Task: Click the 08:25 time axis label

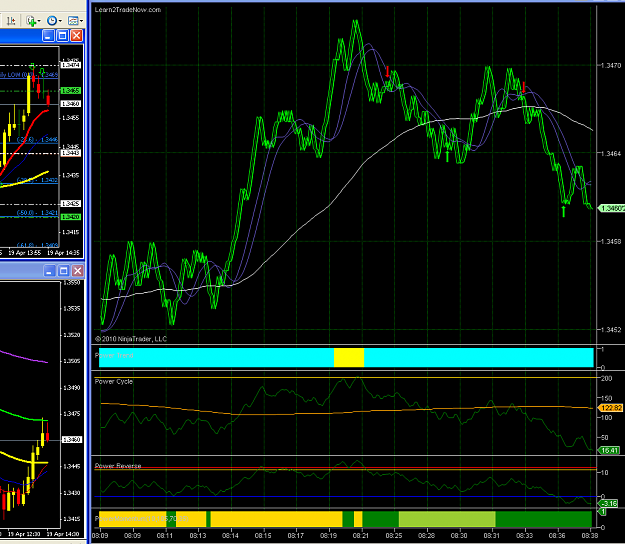Action: click(394, 536)
